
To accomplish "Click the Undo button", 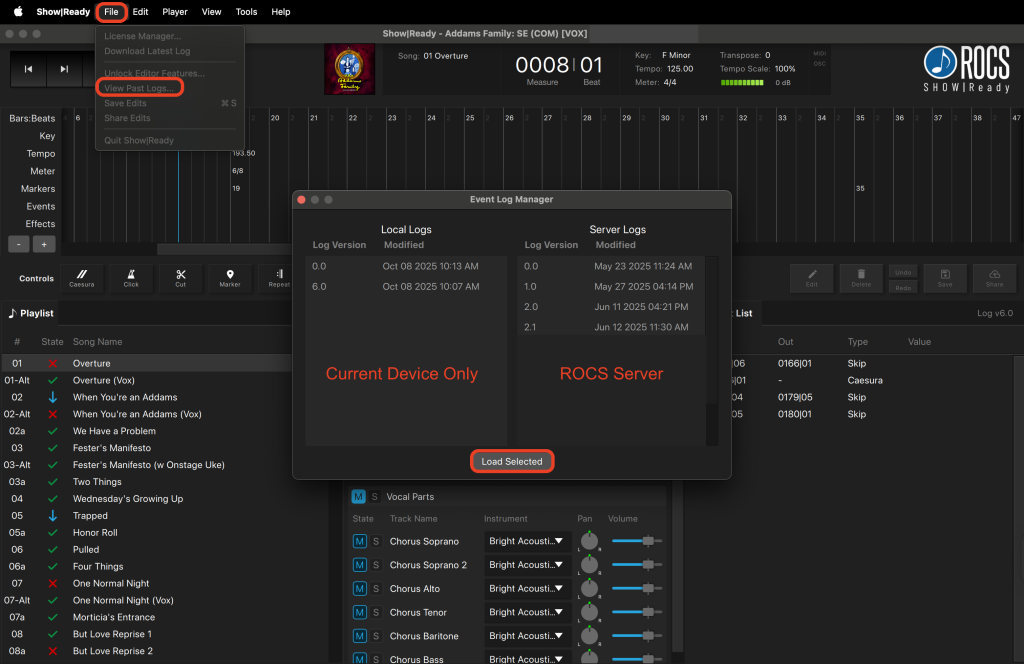I will (902, 272).
